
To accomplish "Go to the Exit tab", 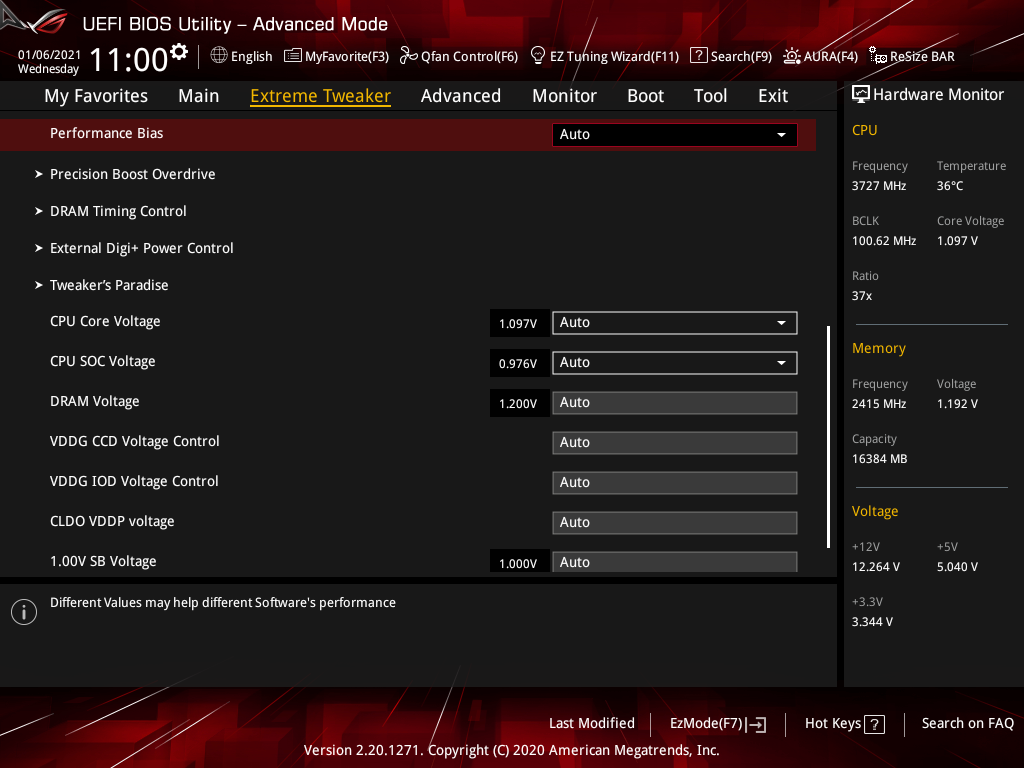I will [773, 96].
